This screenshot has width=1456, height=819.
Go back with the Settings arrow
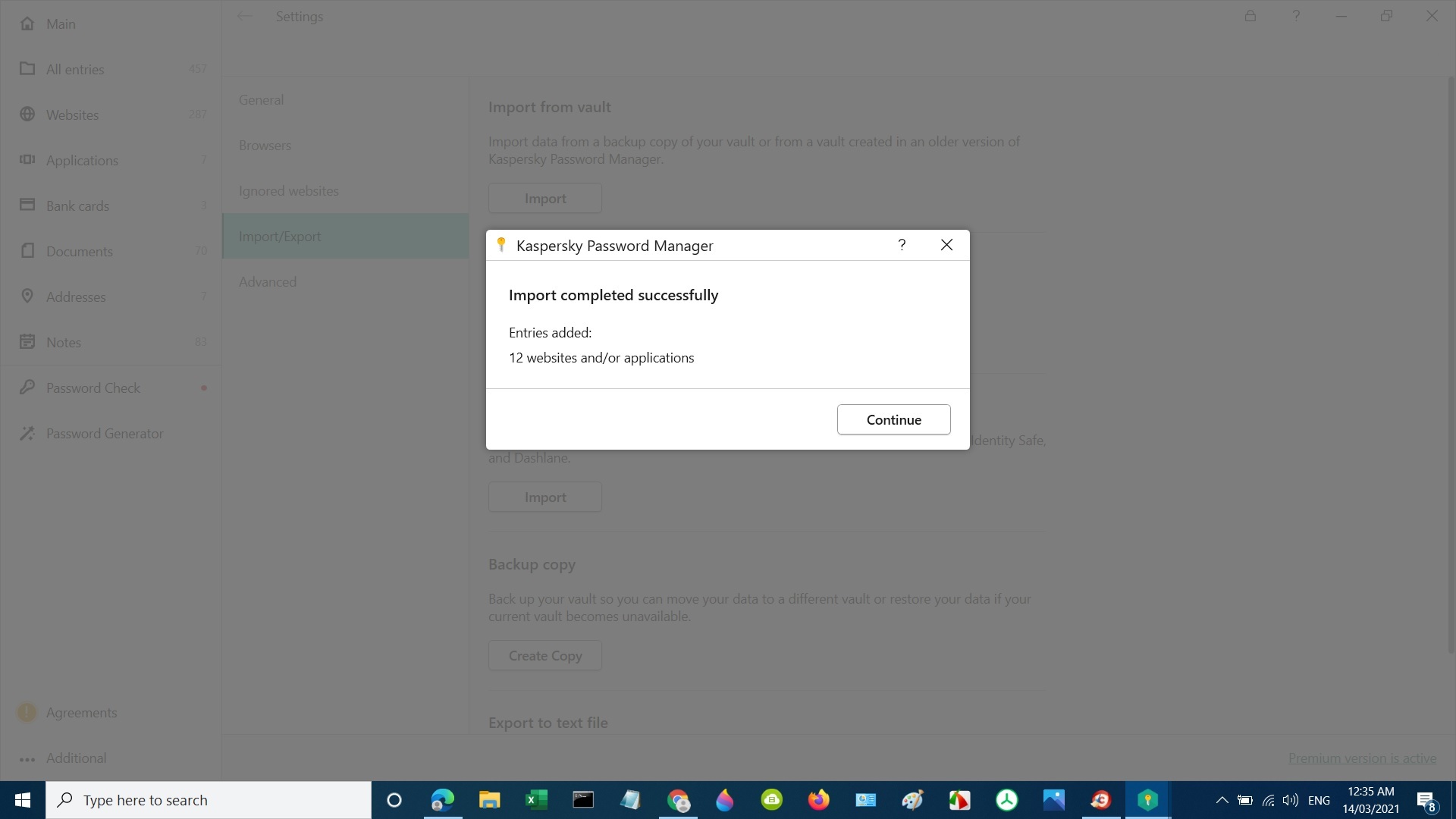(x=244, y=16)
